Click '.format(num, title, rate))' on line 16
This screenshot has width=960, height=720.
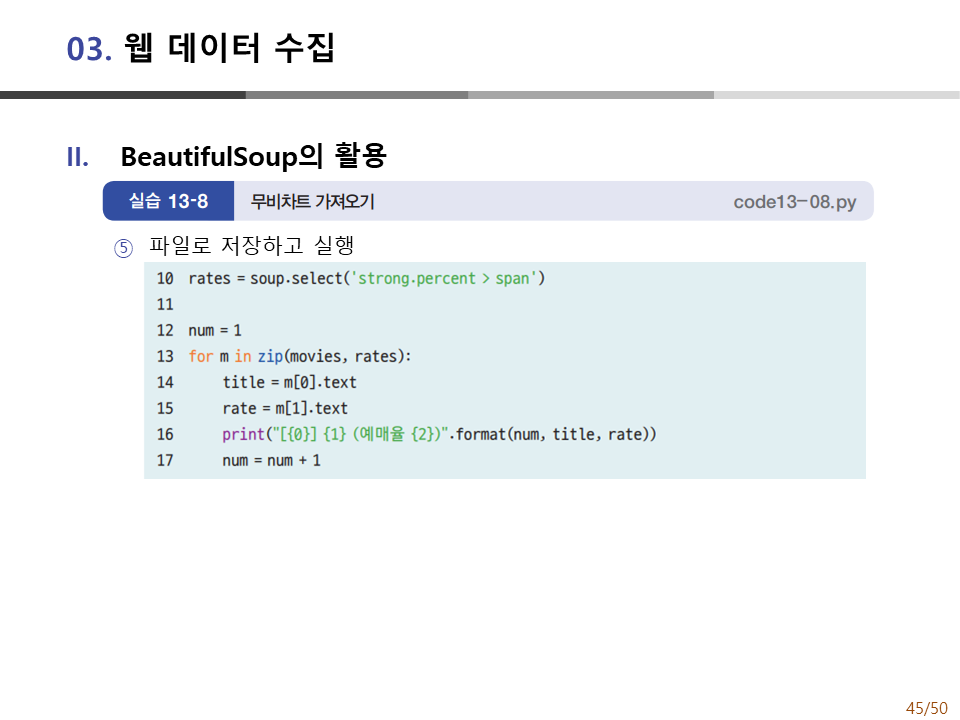click(x=553, y=435)
